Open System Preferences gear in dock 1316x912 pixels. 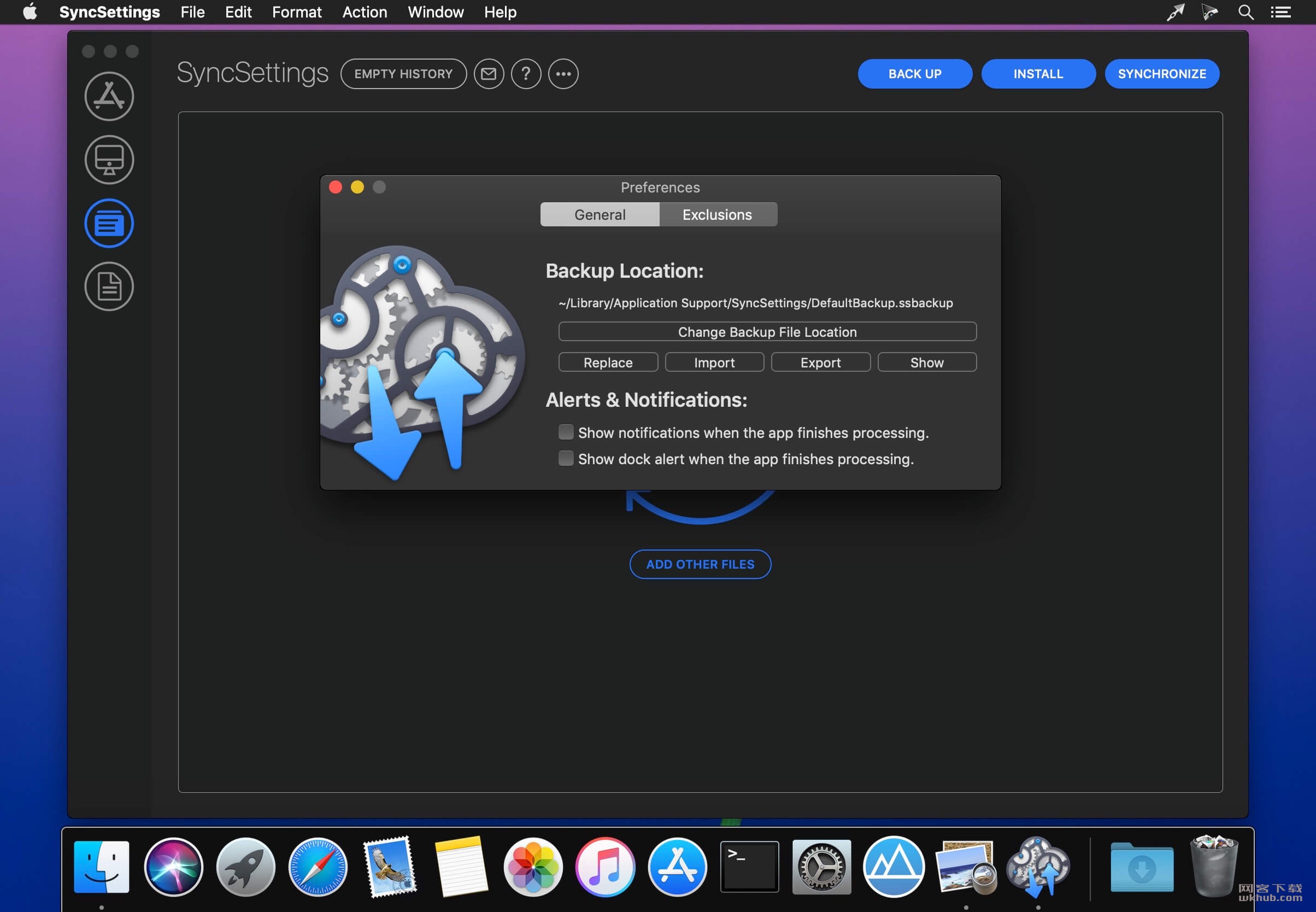821,866
